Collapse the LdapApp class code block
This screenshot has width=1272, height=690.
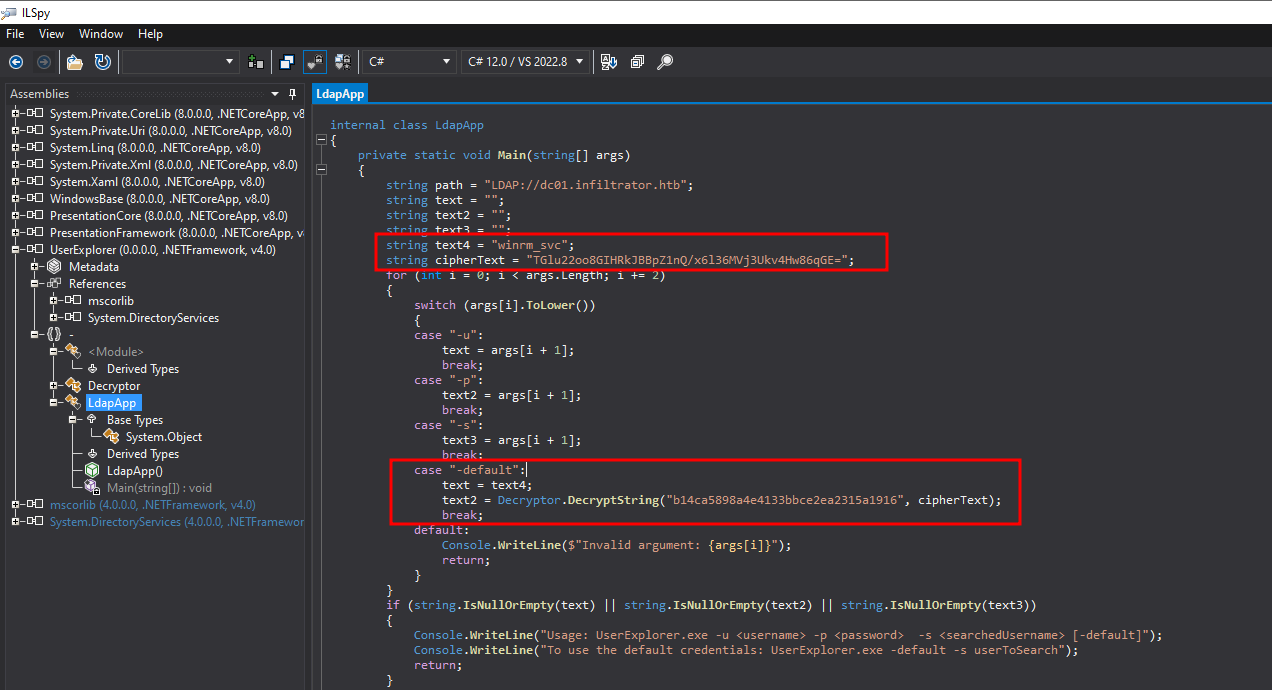(x=320, y=140)
